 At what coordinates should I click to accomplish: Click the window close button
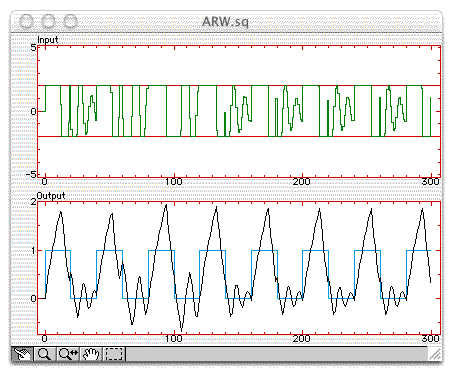[26, 22]
